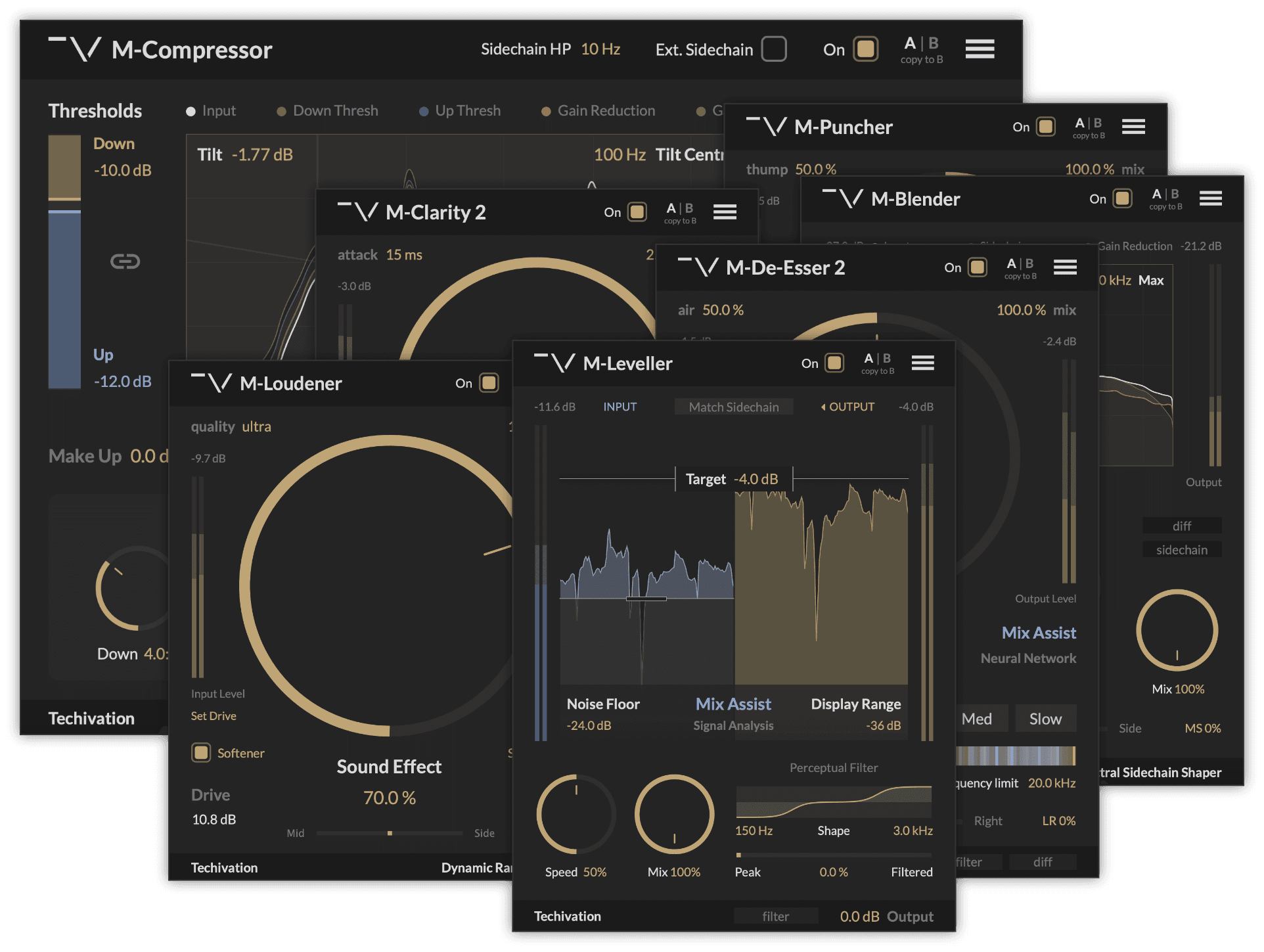Adjust Mix 100% knob in M-Leveller
This screenshot has height=952, width=1264.
(x=674, y=814)
